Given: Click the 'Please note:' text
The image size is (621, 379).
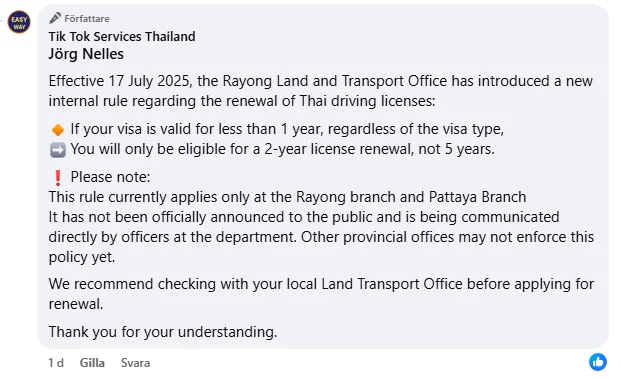Looking at the screenshot, I should point(110,177).
